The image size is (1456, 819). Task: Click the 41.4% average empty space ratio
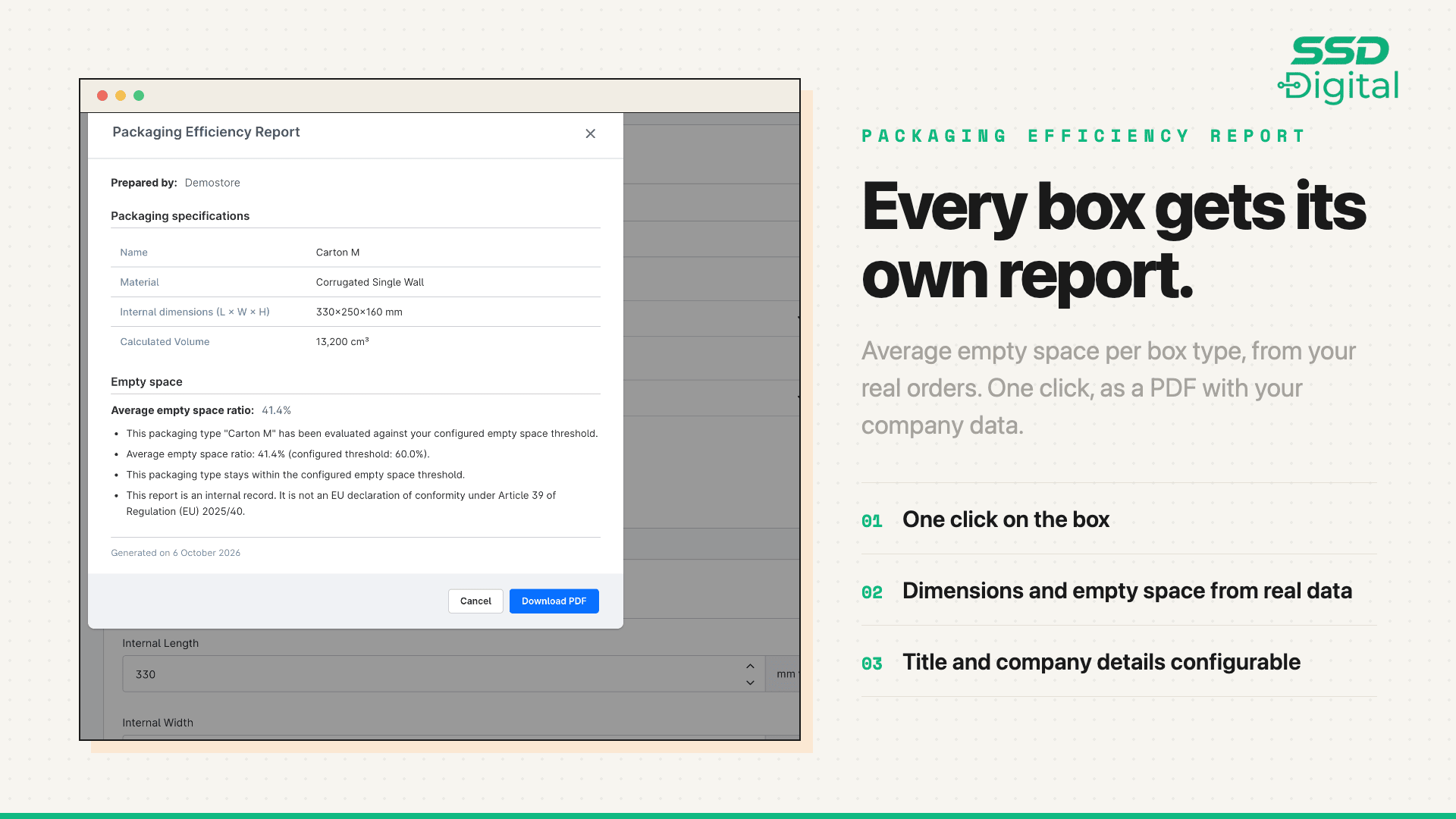point(276,410)
